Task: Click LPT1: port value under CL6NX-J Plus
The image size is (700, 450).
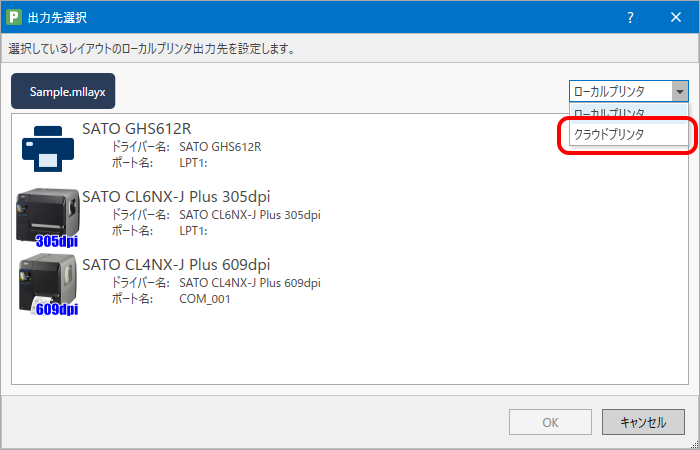Action: tap(193, 231)
